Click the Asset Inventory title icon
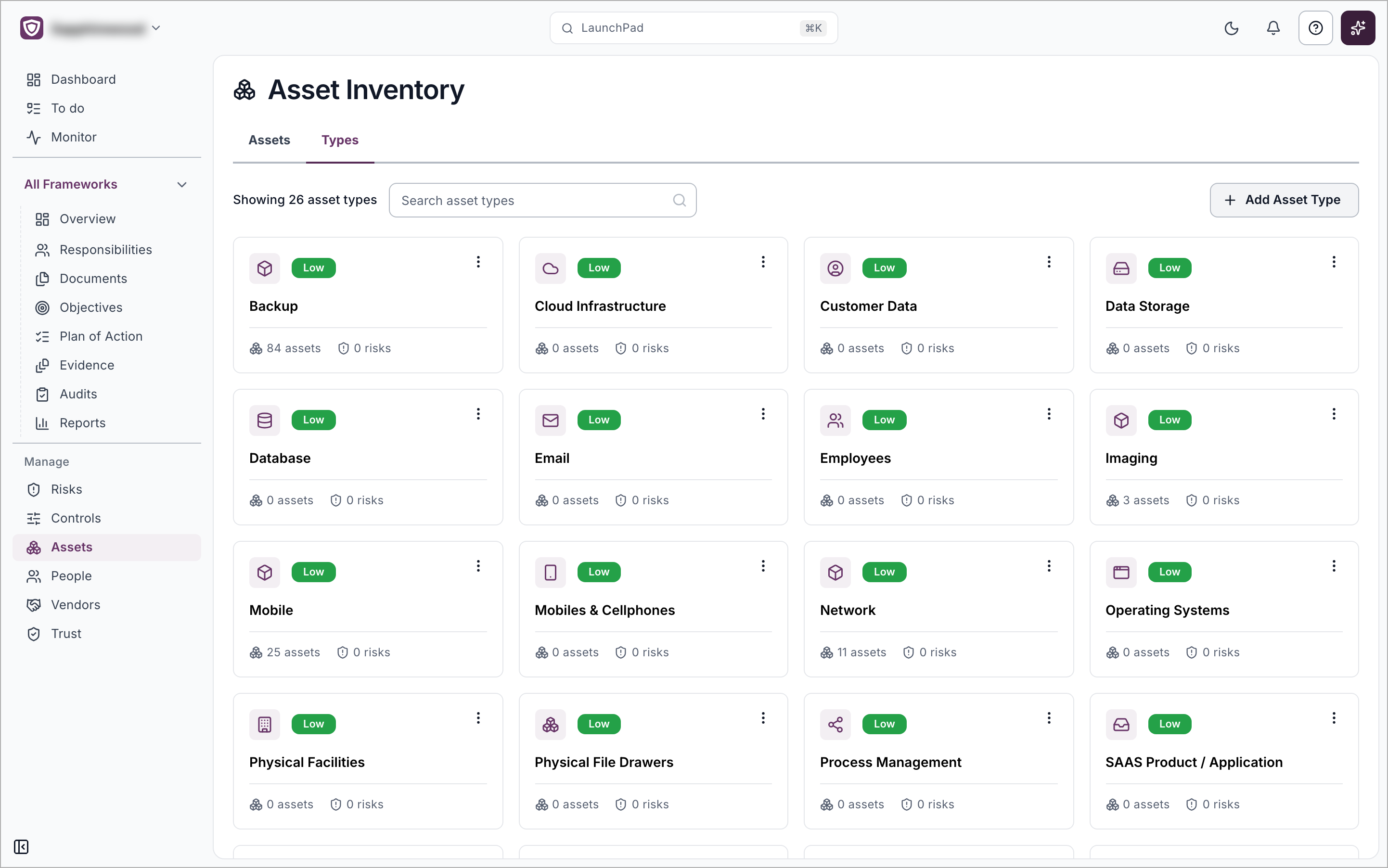This screenshot has height=868, width=1388. [x=244, y=90]
